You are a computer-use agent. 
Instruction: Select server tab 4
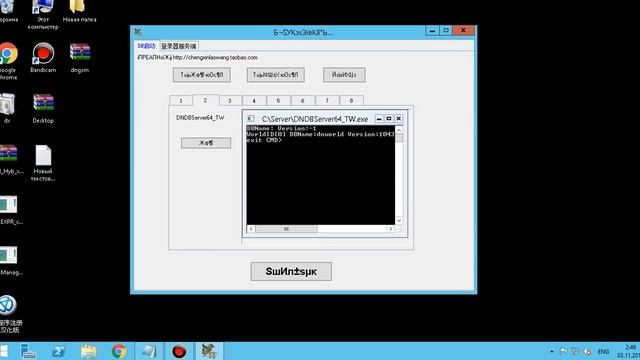(x=254, y=100)
